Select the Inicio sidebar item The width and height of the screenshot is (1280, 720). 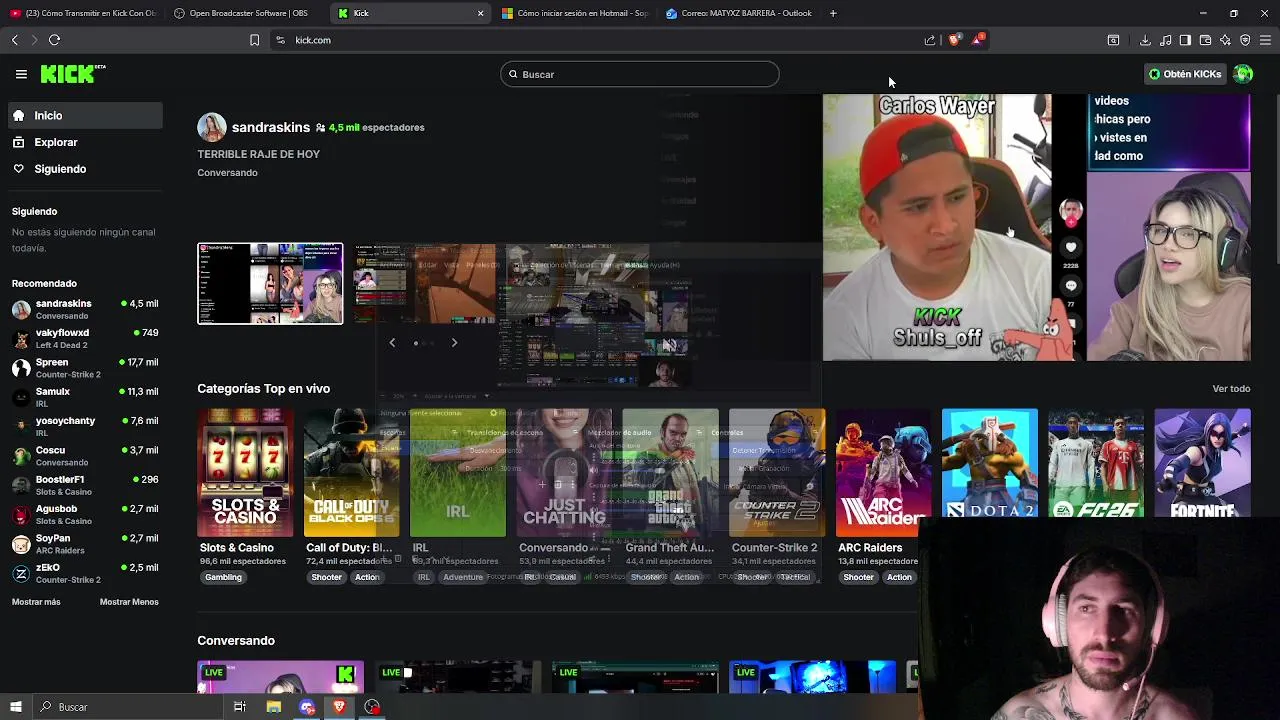[x=84, y=116]
